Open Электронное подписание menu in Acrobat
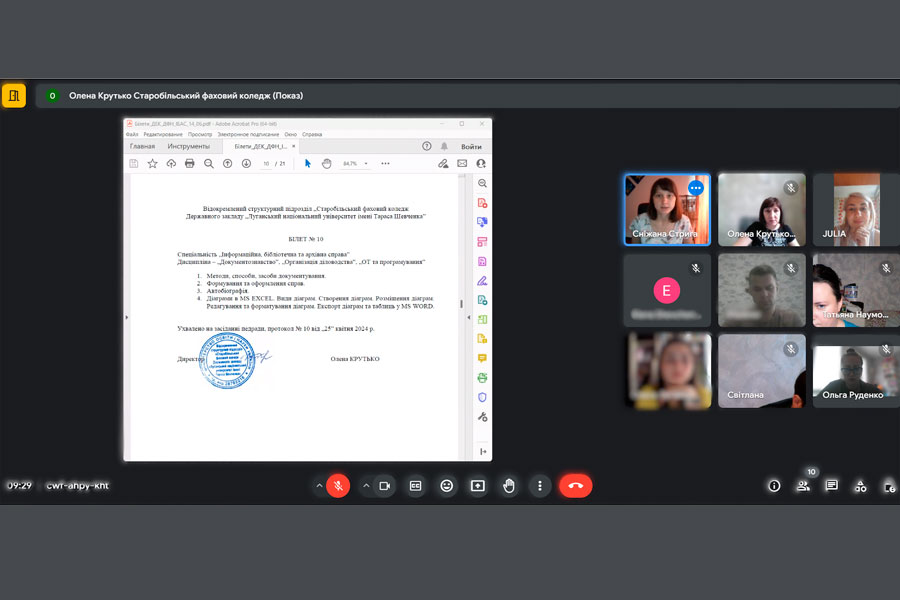 (248, 134)
